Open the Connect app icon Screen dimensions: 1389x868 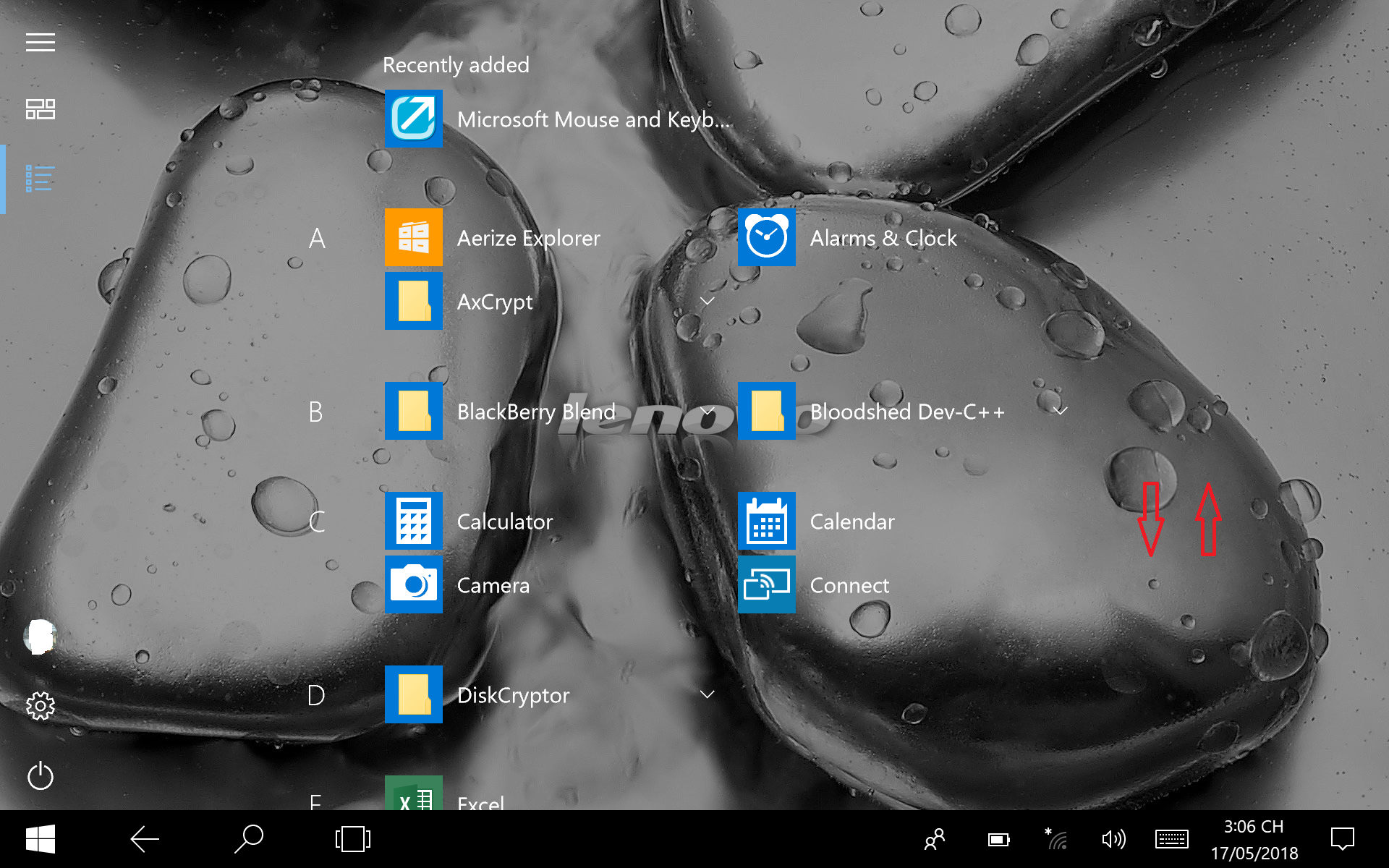point(767,584)
